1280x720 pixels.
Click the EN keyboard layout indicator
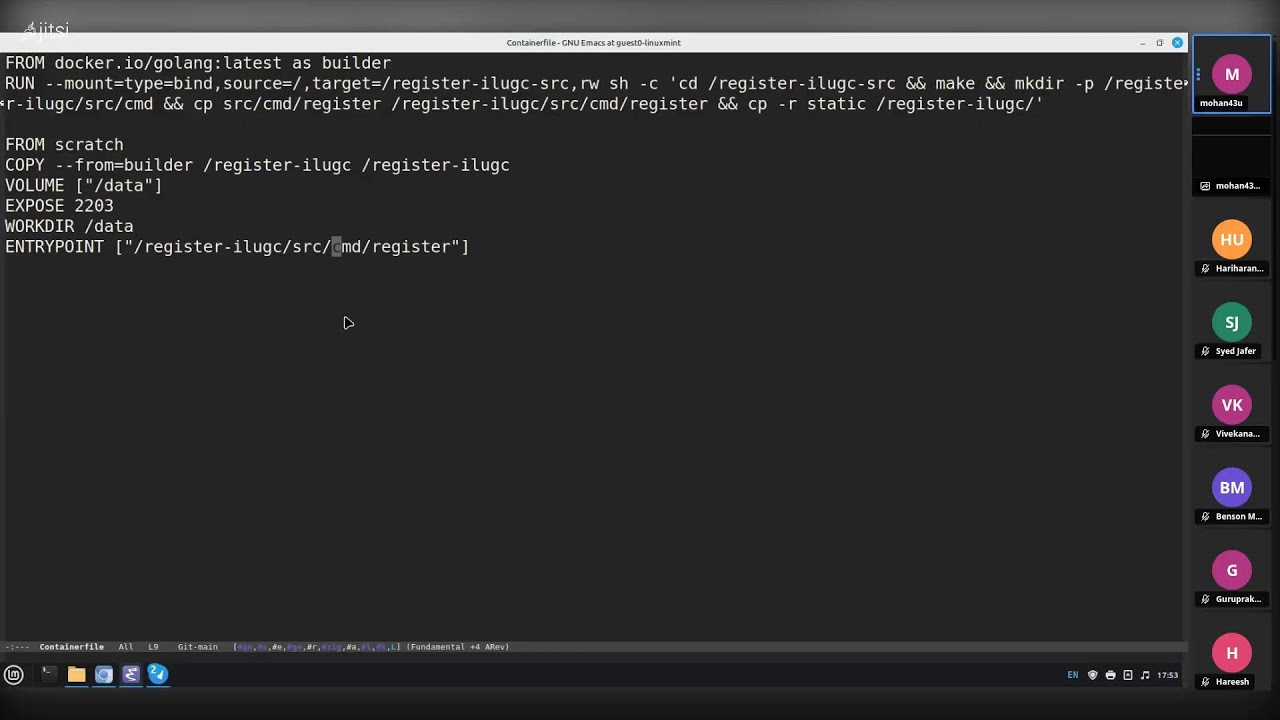pos(1073,675)
